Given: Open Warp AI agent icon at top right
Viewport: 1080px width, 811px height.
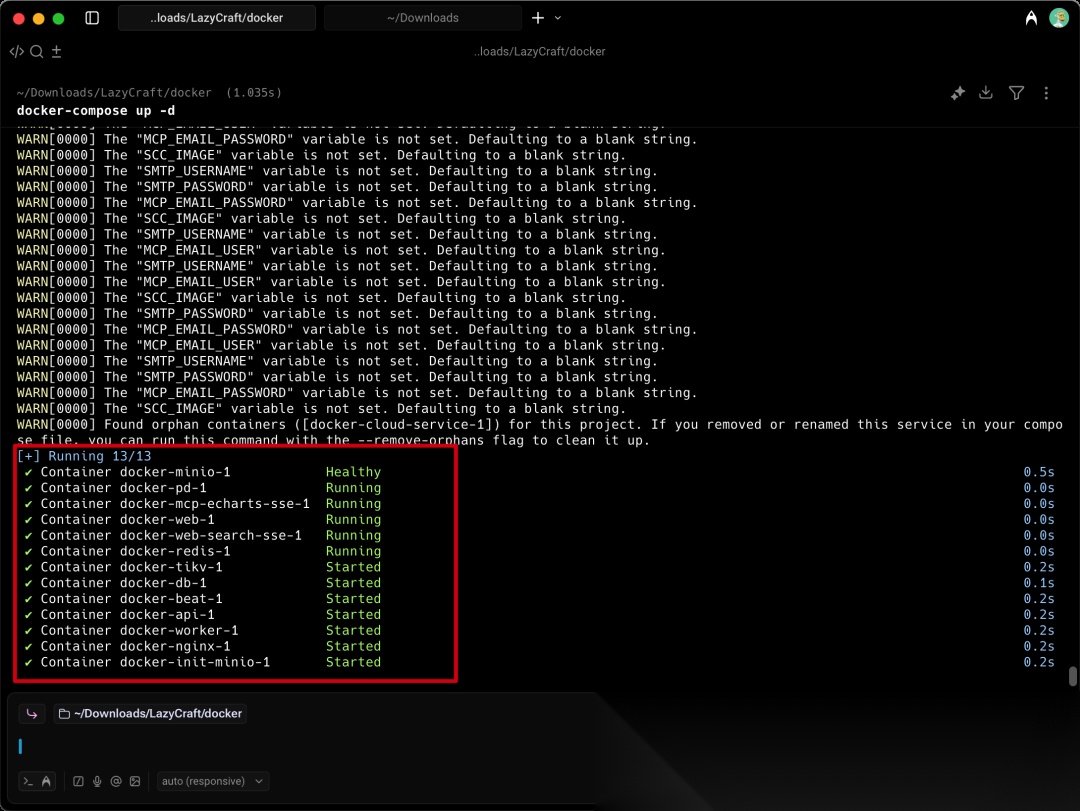Looking at the screenshot, I should click(x=1031, y=18).
